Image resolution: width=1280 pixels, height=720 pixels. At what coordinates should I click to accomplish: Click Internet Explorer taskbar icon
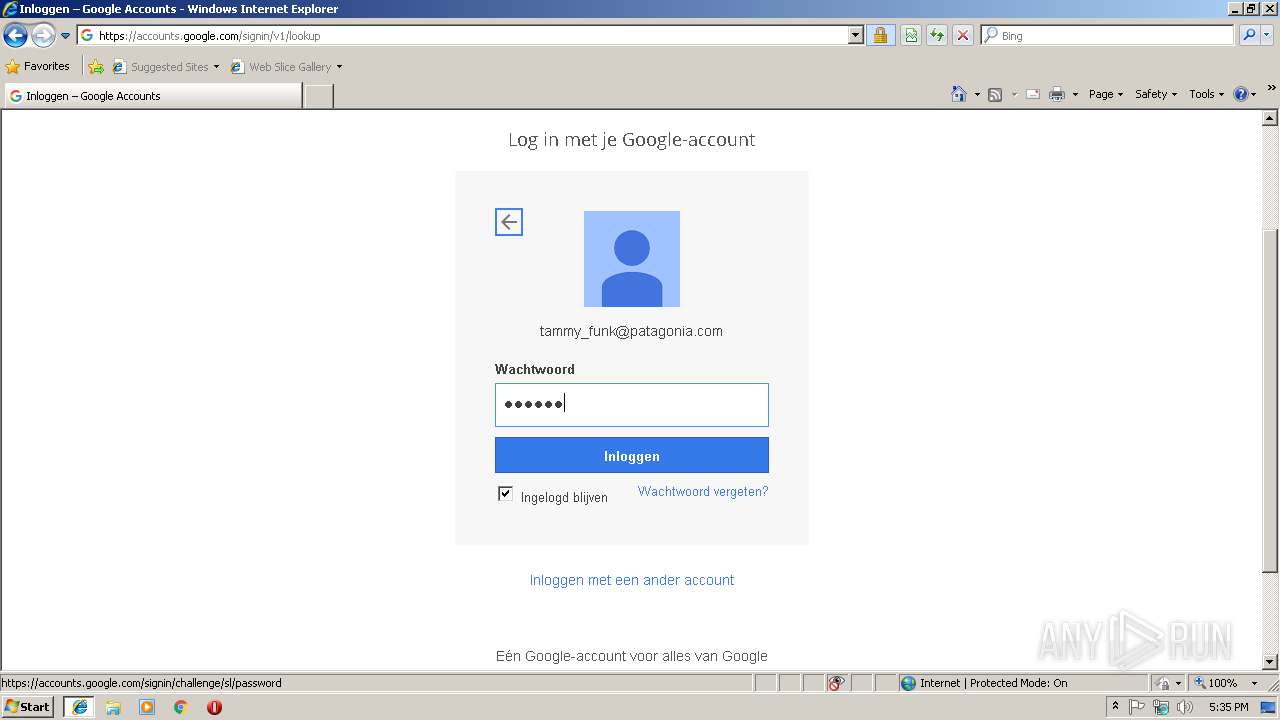pyautogui.click(x=80, y=707)
